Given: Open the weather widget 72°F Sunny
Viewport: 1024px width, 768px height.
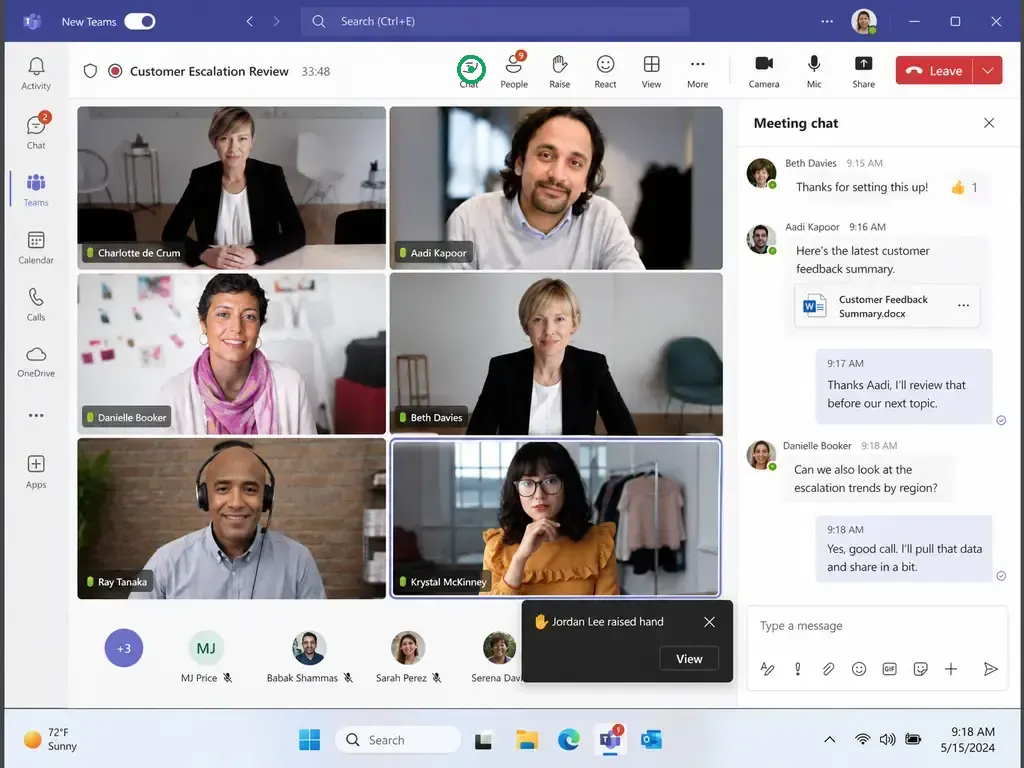Looking at the screenshot, I should [x=50, y=739].
